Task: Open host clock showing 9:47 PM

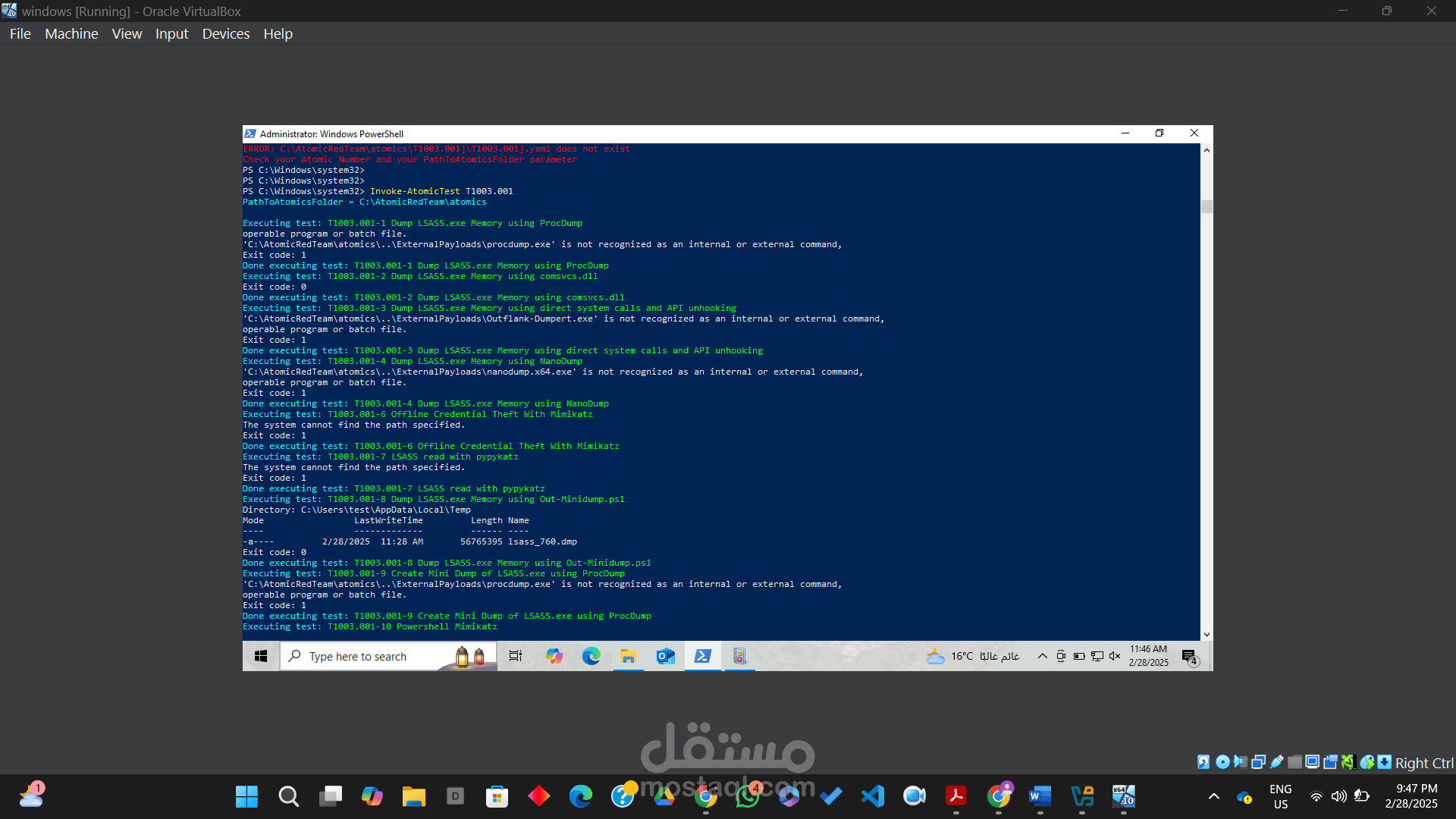Action: coord(1411,796)
